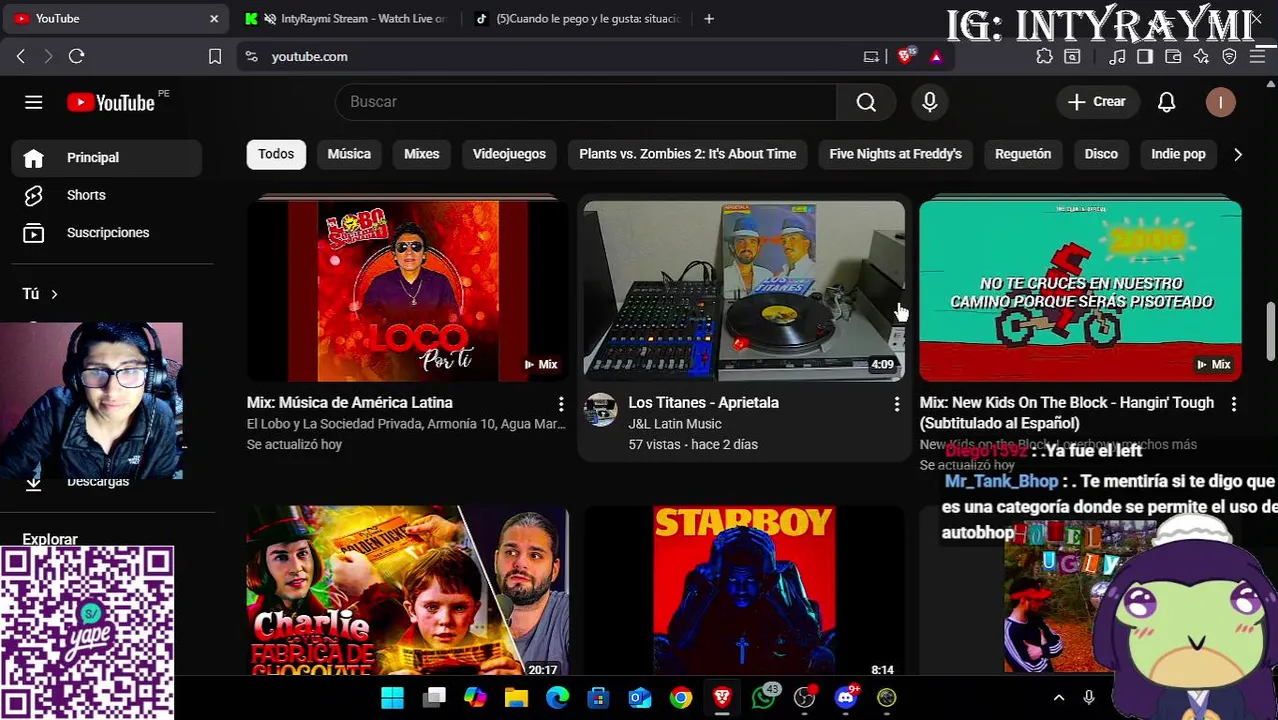Open the Brave Rewards triangle icon
The height and width of the screenshot is (720, 1278).
tap(936, 57)
